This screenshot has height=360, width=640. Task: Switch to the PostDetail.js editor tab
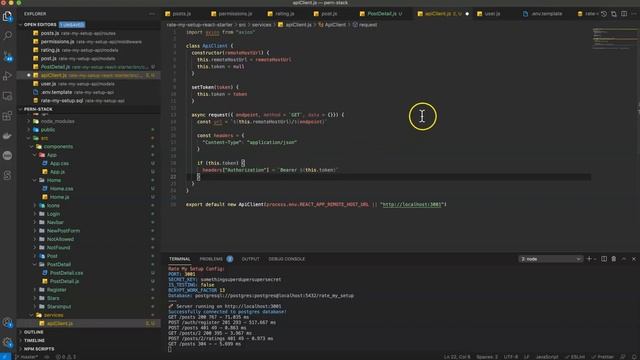(382, 14)
